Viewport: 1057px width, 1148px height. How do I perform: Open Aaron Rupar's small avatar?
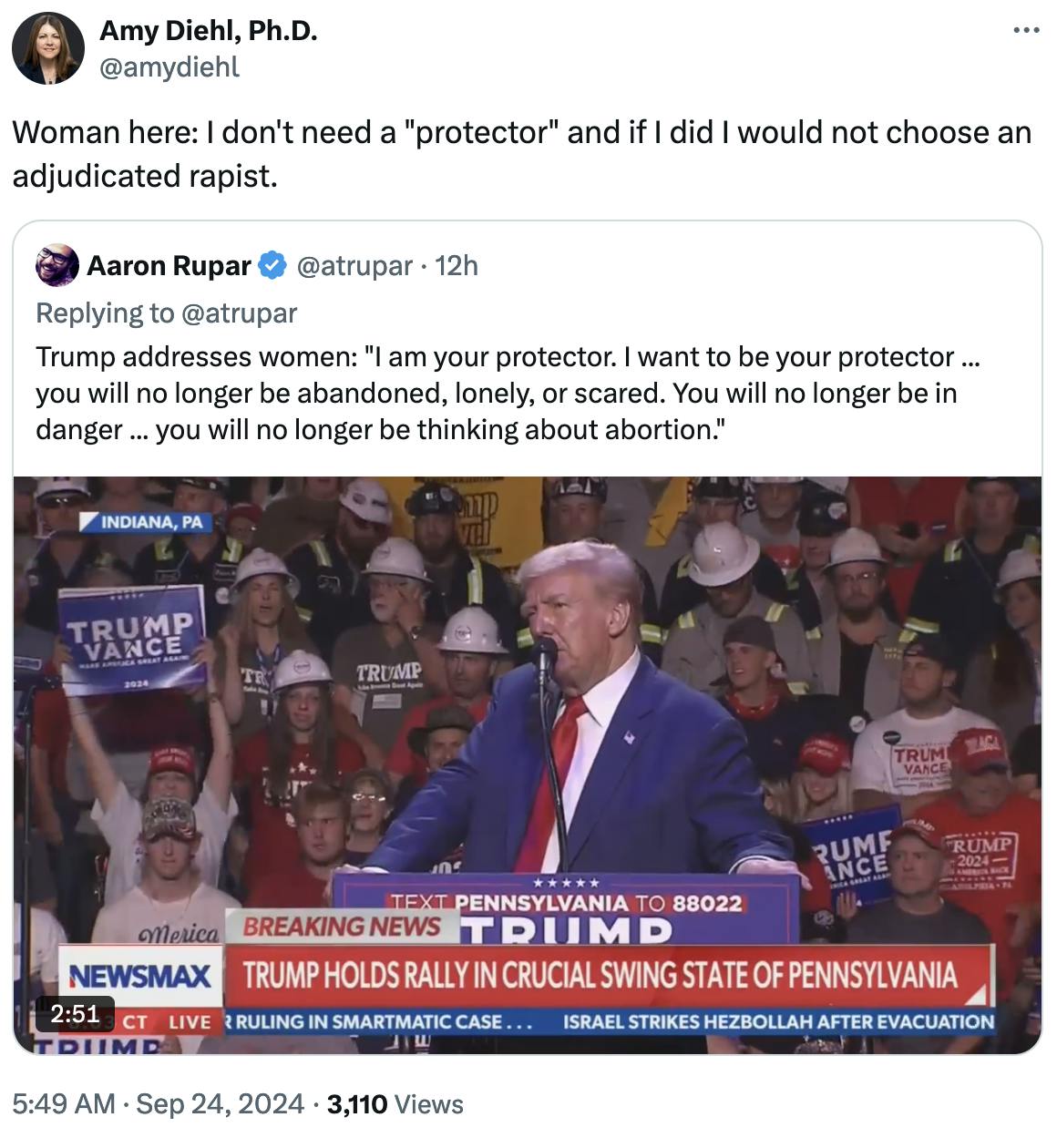pyautogui.click(x=56, y=265)
